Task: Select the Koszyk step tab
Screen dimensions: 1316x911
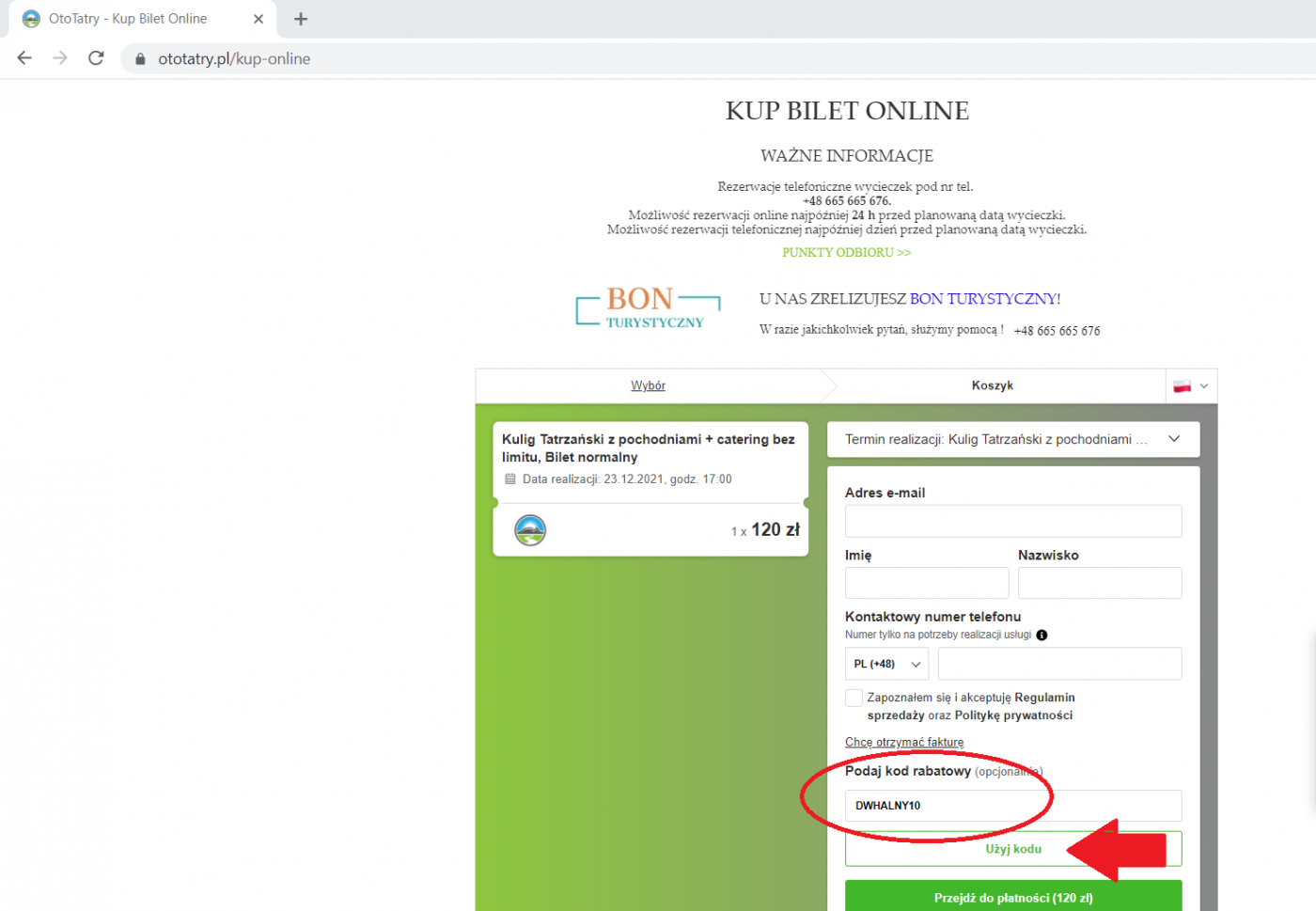Action: [992, 385]
